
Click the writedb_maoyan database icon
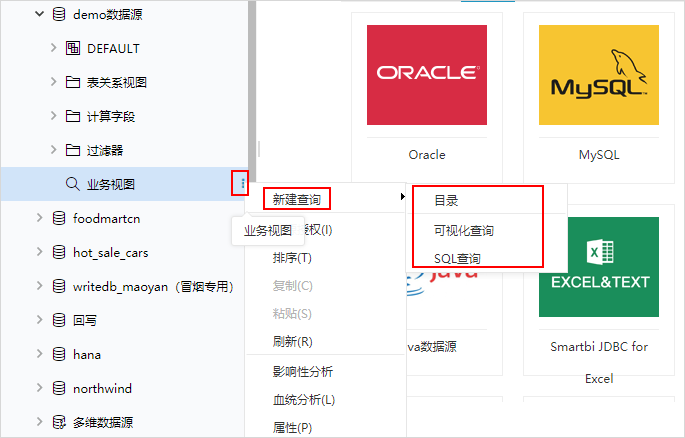(59, 286)
